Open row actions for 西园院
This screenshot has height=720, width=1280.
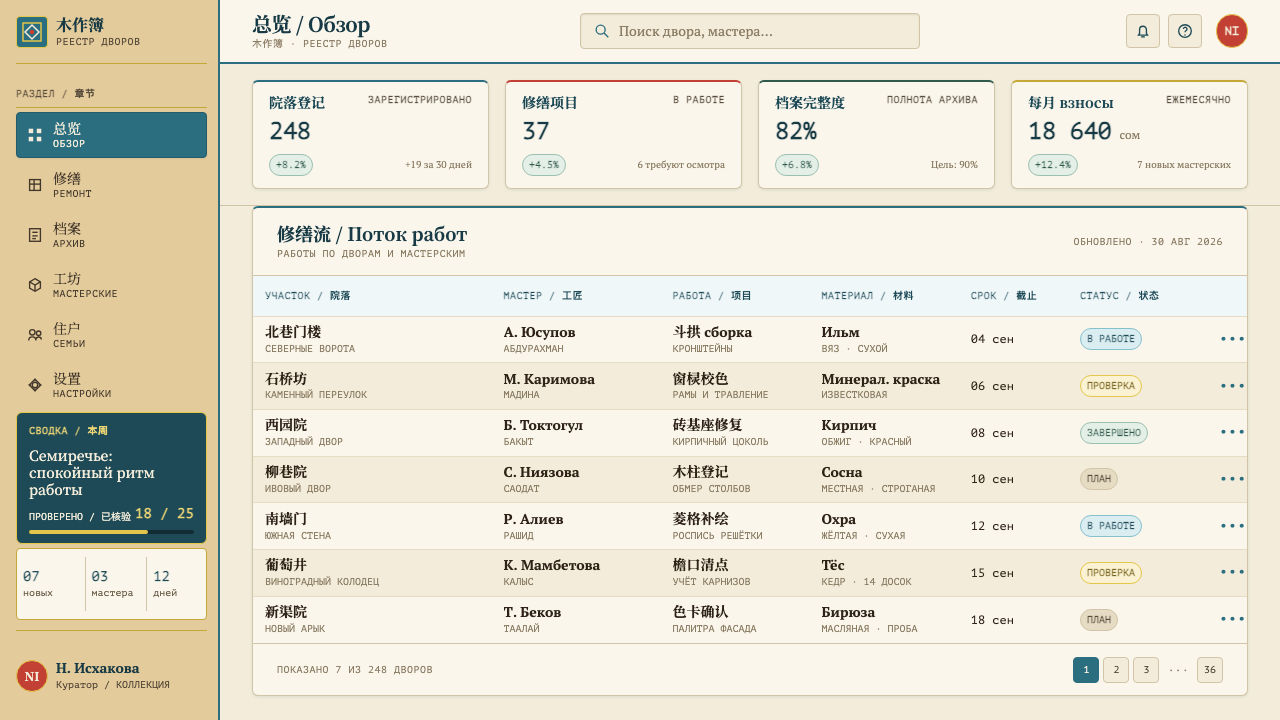[x=1232, y=432]
